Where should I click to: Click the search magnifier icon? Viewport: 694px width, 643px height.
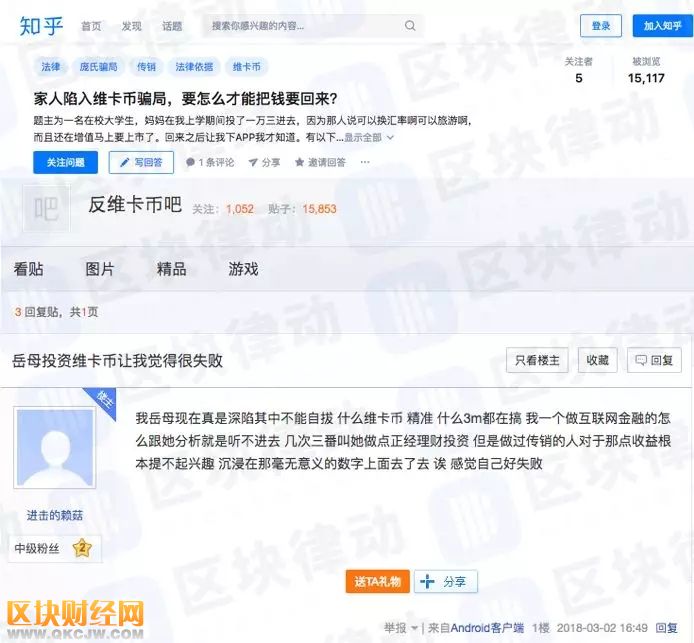point(410,26)
